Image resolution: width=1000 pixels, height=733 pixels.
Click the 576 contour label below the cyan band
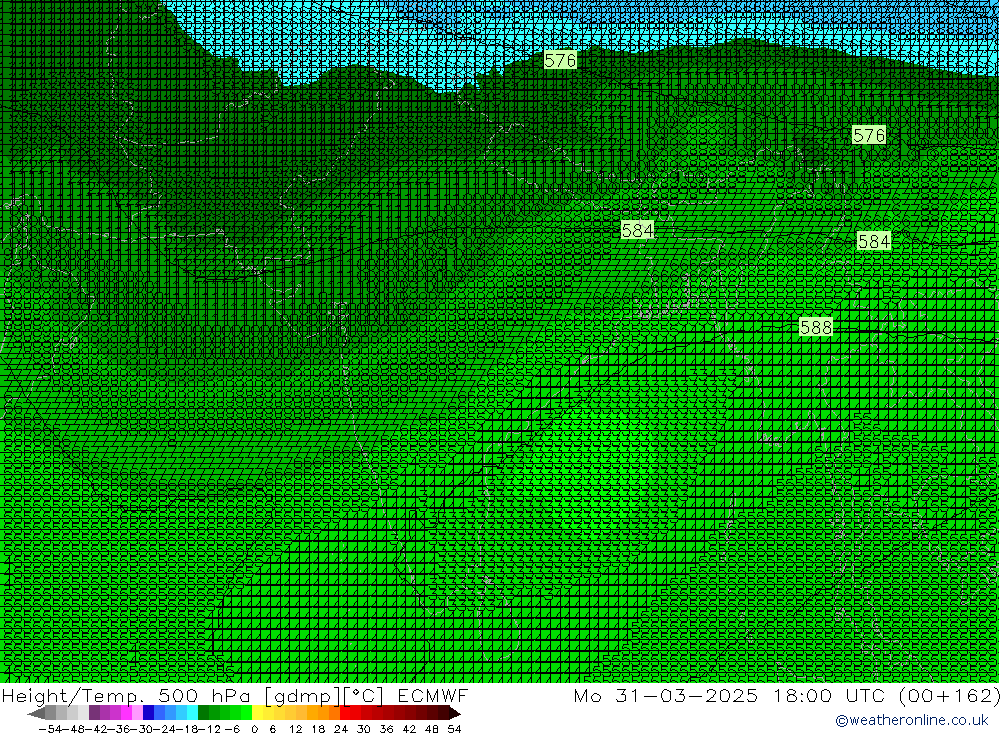[869, 135]
